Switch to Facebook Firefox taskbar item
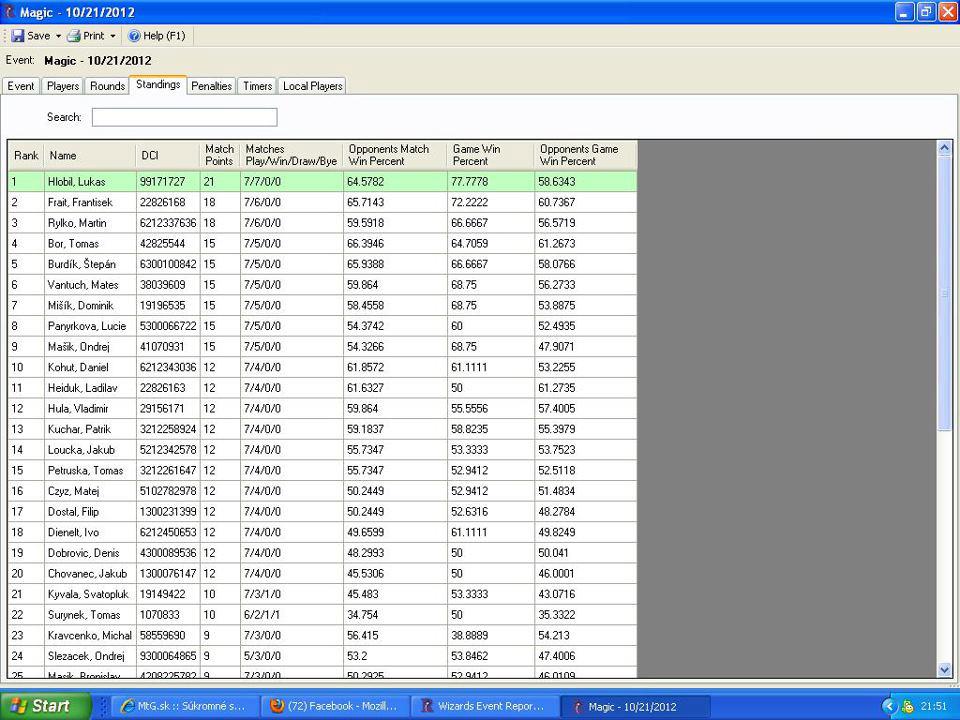This screenshot has height=720, width=960. click(x=334, y=706)
